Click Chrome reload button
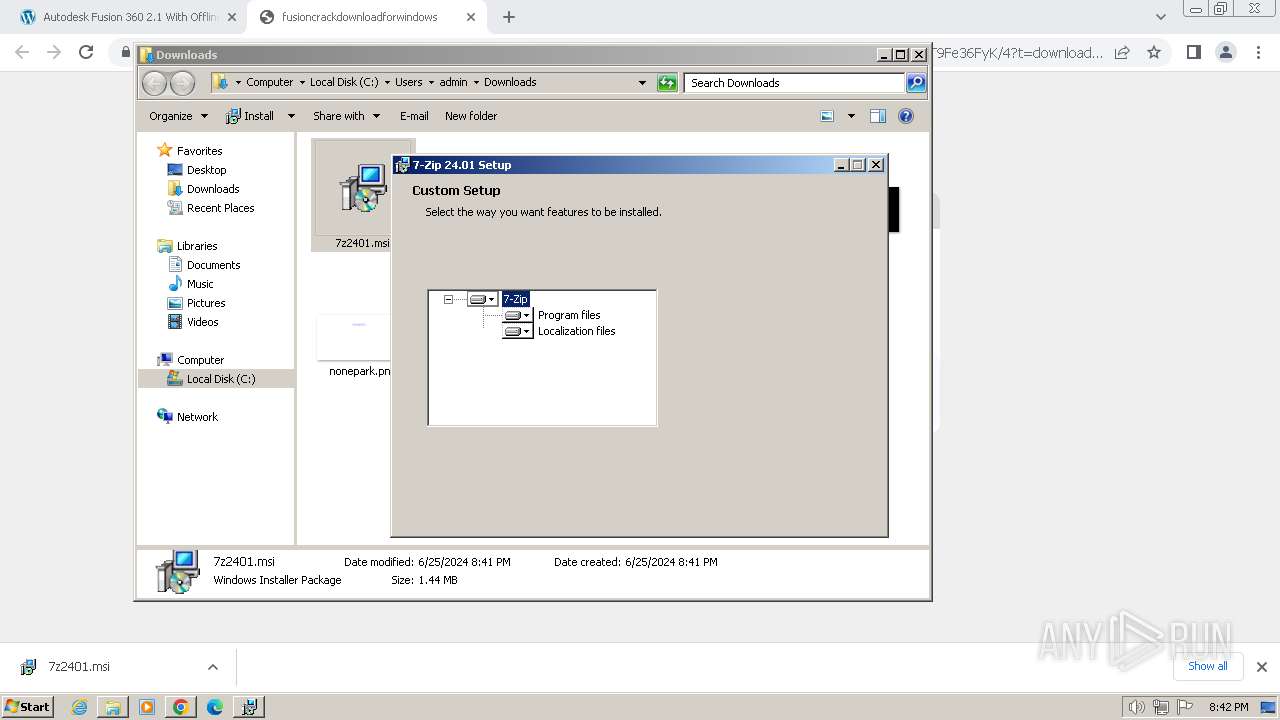 [x=86, y=52]
